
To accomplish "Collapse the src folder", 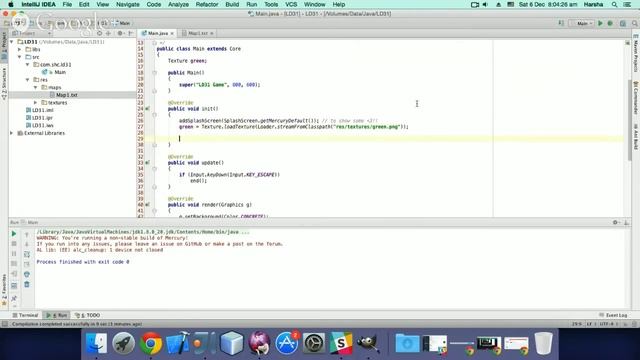I will tap(20, 57).
